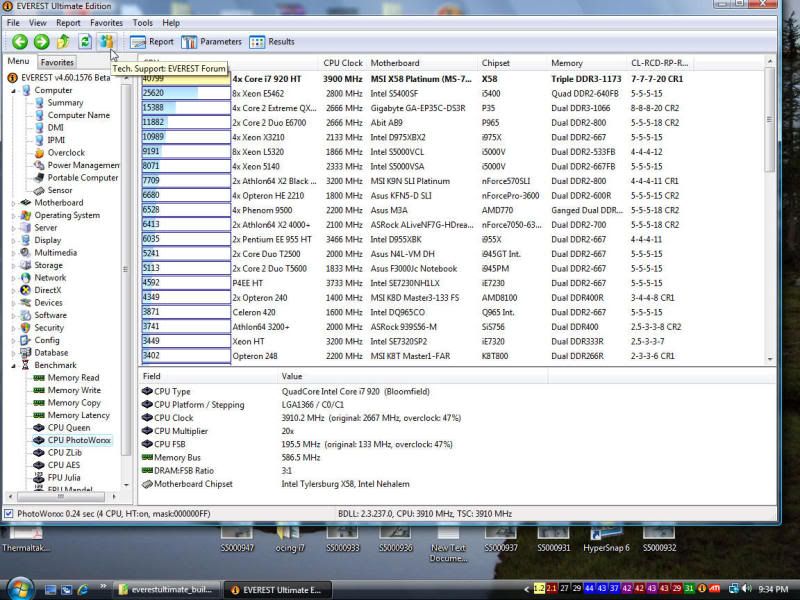Click the green Forward arrow button
The image size is (800, 600).
(x=41, y=42)
